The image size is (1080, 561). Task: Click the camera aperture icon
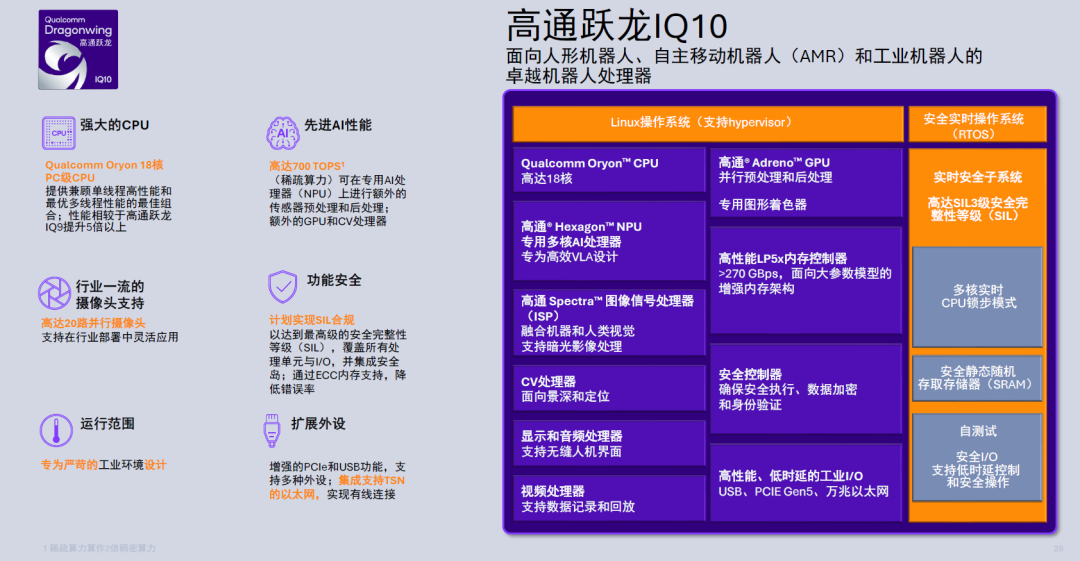coord(54,294)
